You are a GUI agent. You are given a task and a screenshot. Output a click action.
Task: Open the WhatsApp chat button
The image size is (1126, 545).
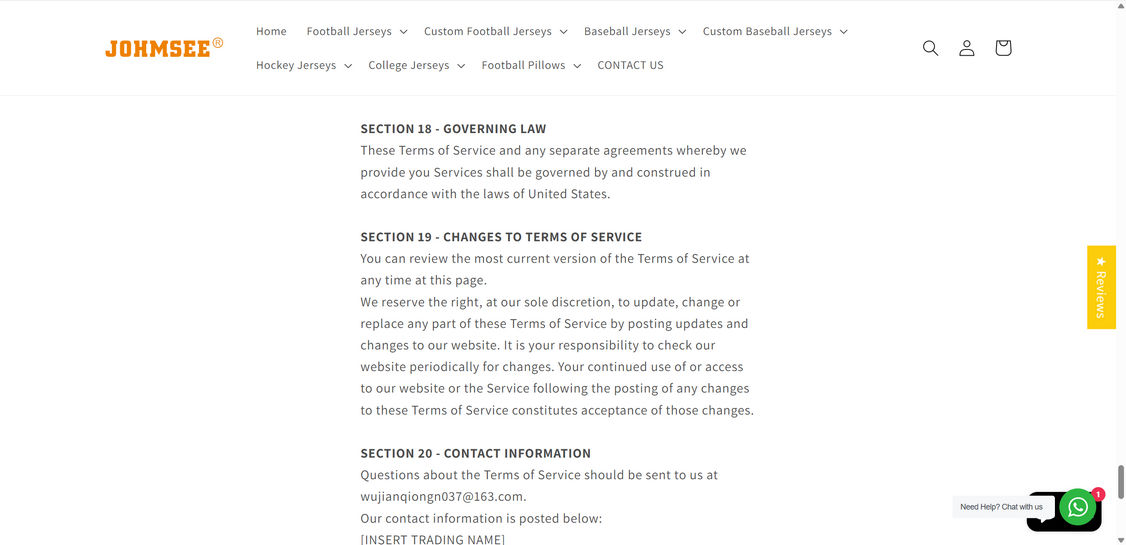click(x=1078, y=507)
